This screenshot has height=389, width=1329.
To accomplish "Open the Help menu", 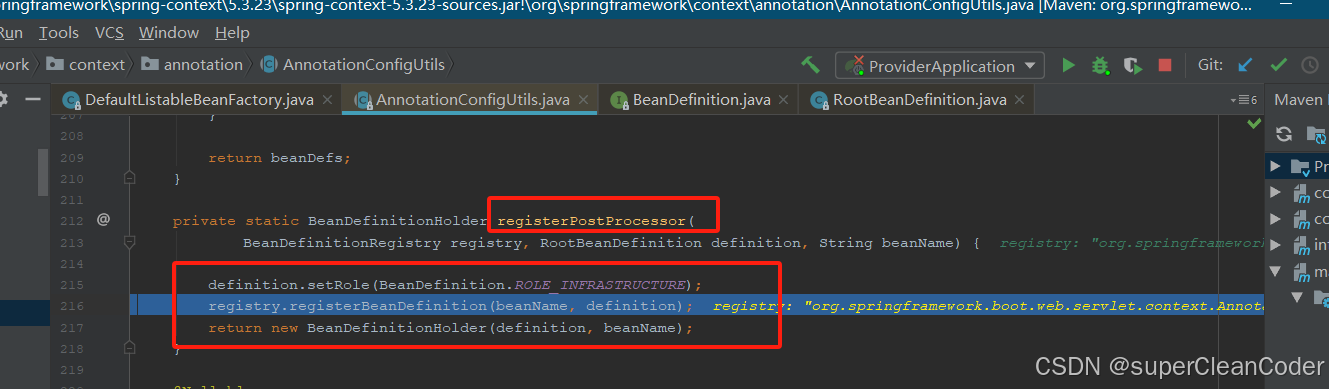I will 232,33.
